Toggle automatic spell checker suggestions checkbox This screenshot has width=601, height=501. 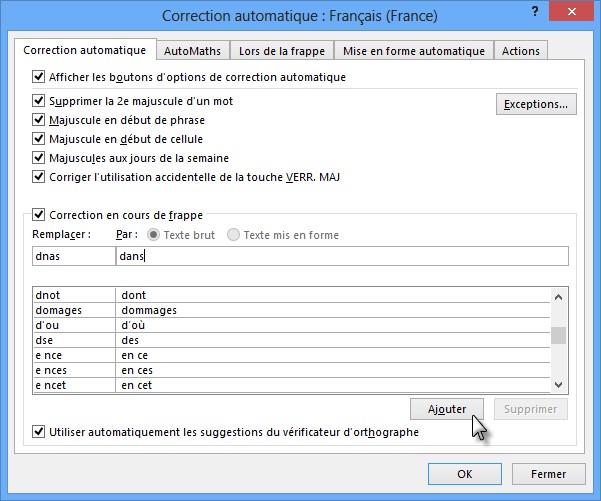coord(40,433)
